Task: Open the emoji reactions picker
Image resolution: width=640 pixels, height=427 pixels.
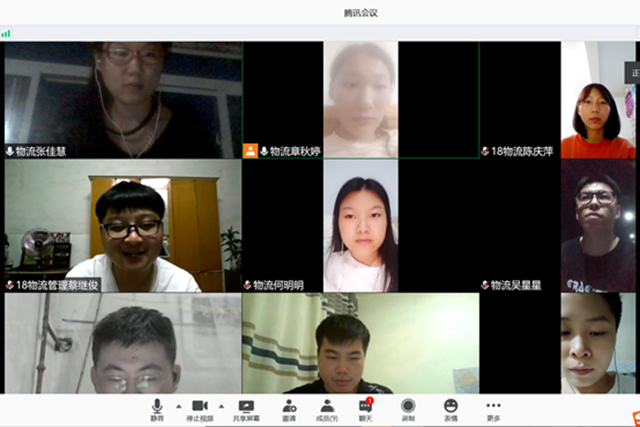Action: (451, 408)
